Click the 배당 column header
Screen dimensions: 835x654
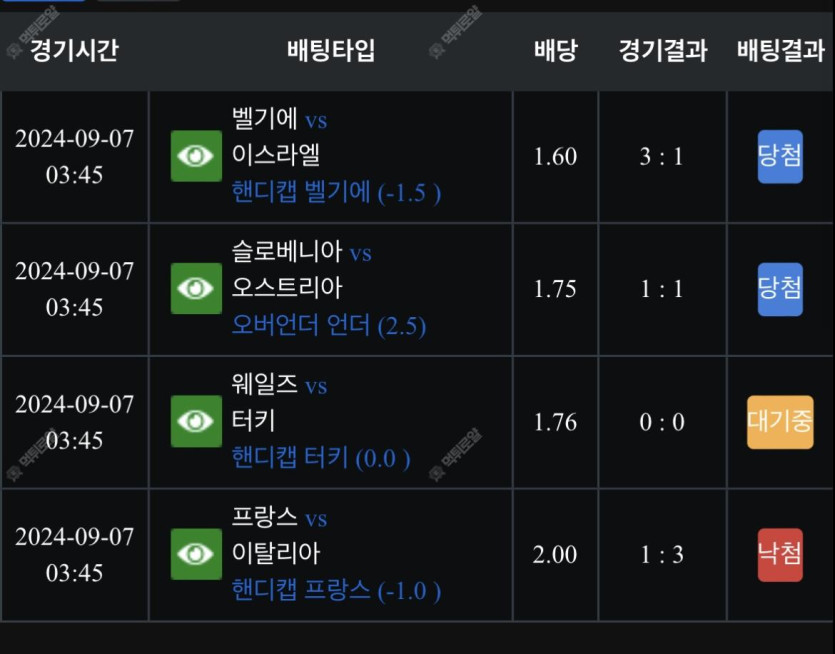[x=555, y=51]
